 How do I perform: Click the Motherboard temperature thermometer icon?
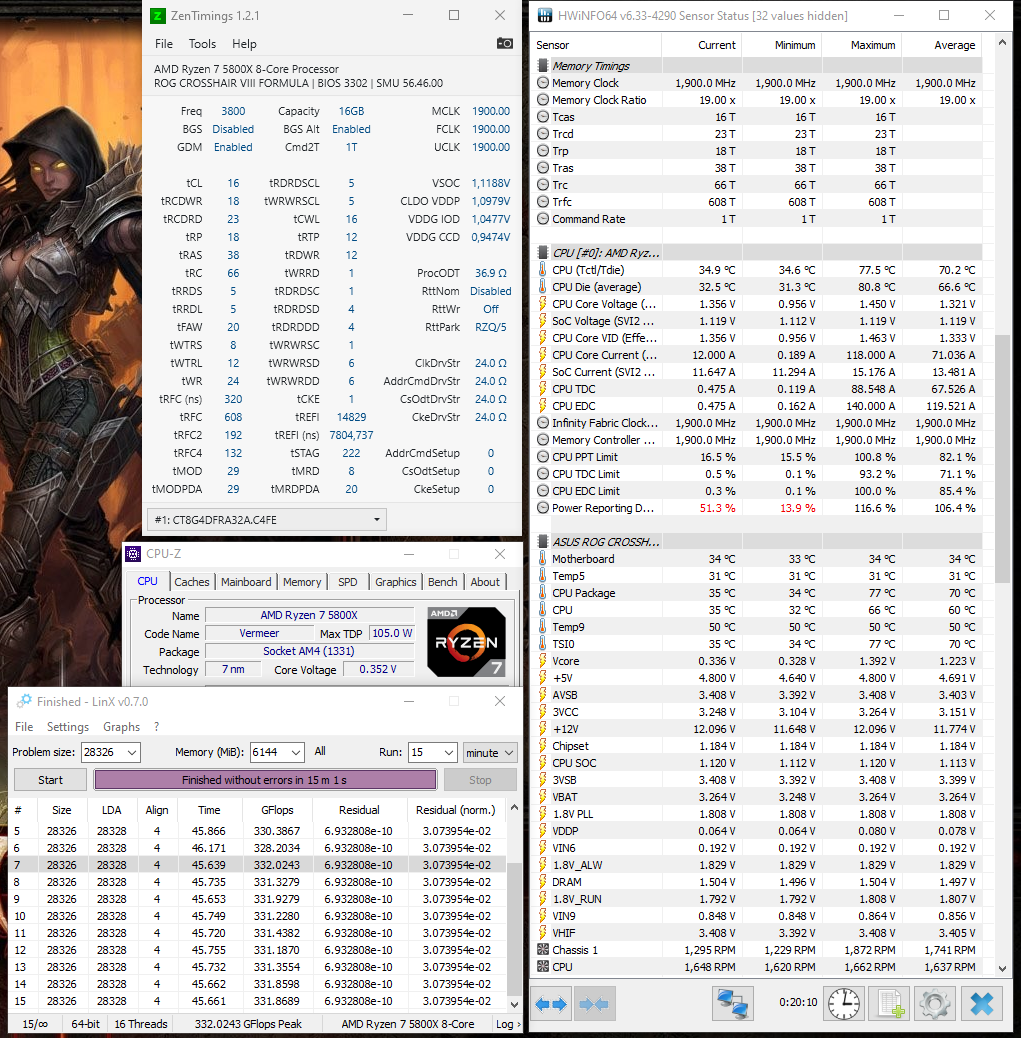[x=543, y=559]
